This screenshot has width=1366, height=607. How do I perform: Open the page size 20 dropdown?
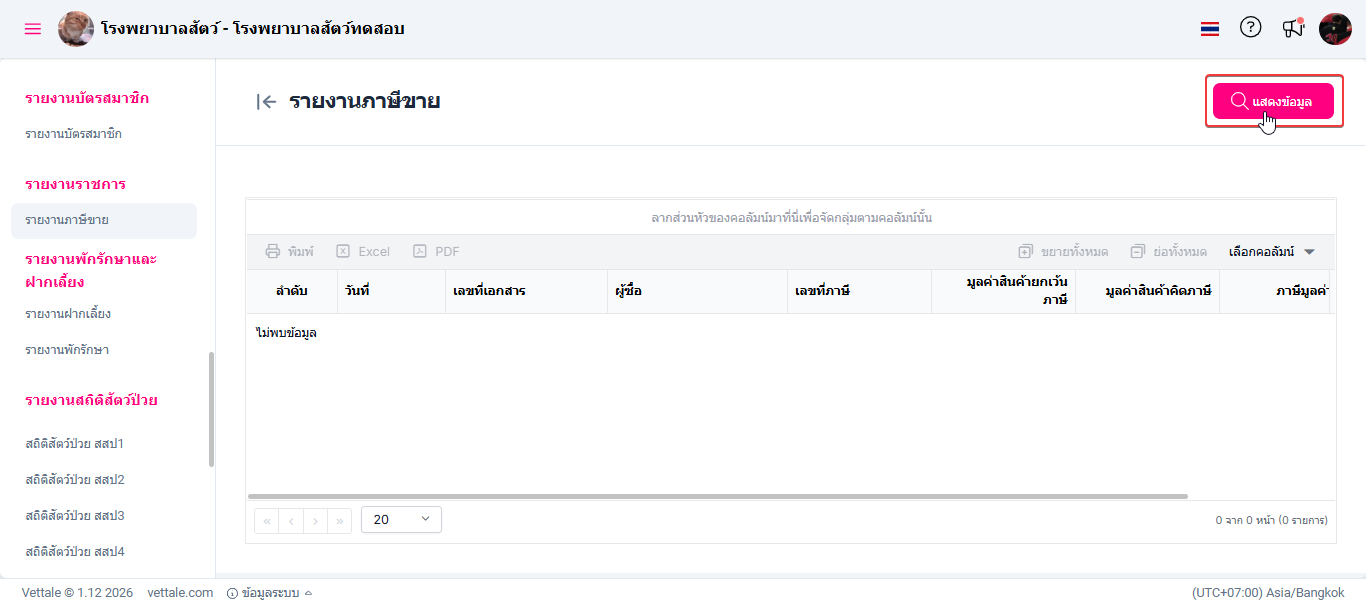401,519
